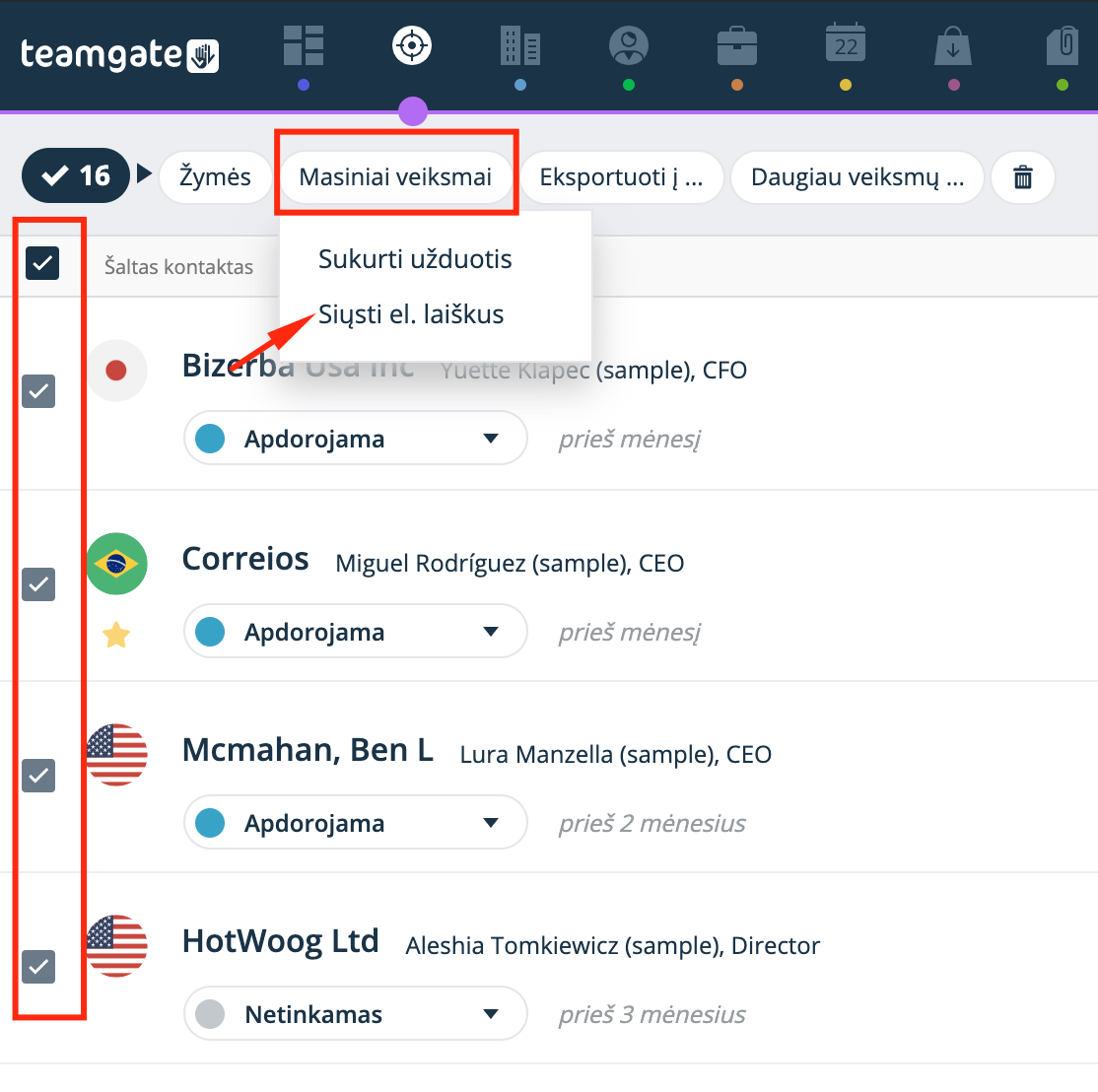Image resolution: width=1098 pixels, height=1092 pixels.
Task: Click the 16 selected counter pill
Action: pos(76,175)
